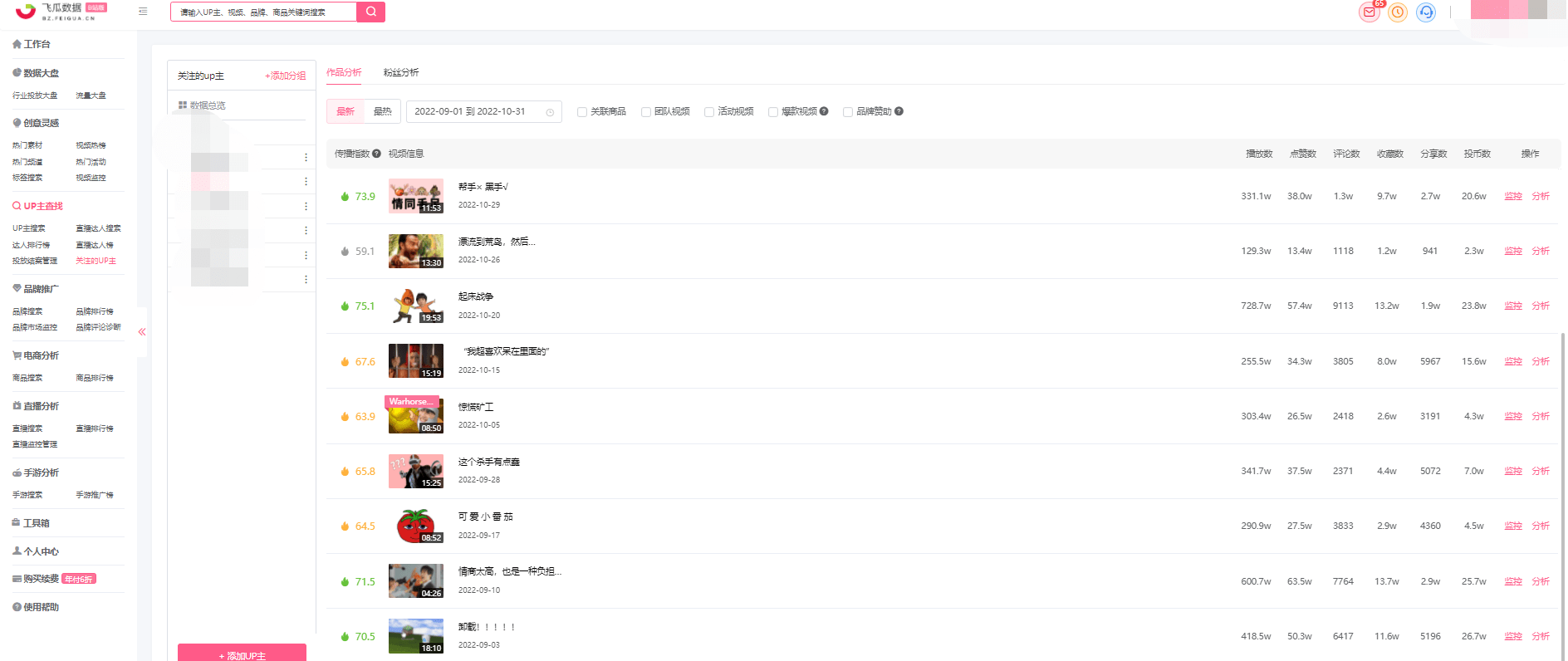The width and height of the screenshot is (1568, 661).
Task: Open 达人排行榜 in sidebar
Action: pos(31,245)
